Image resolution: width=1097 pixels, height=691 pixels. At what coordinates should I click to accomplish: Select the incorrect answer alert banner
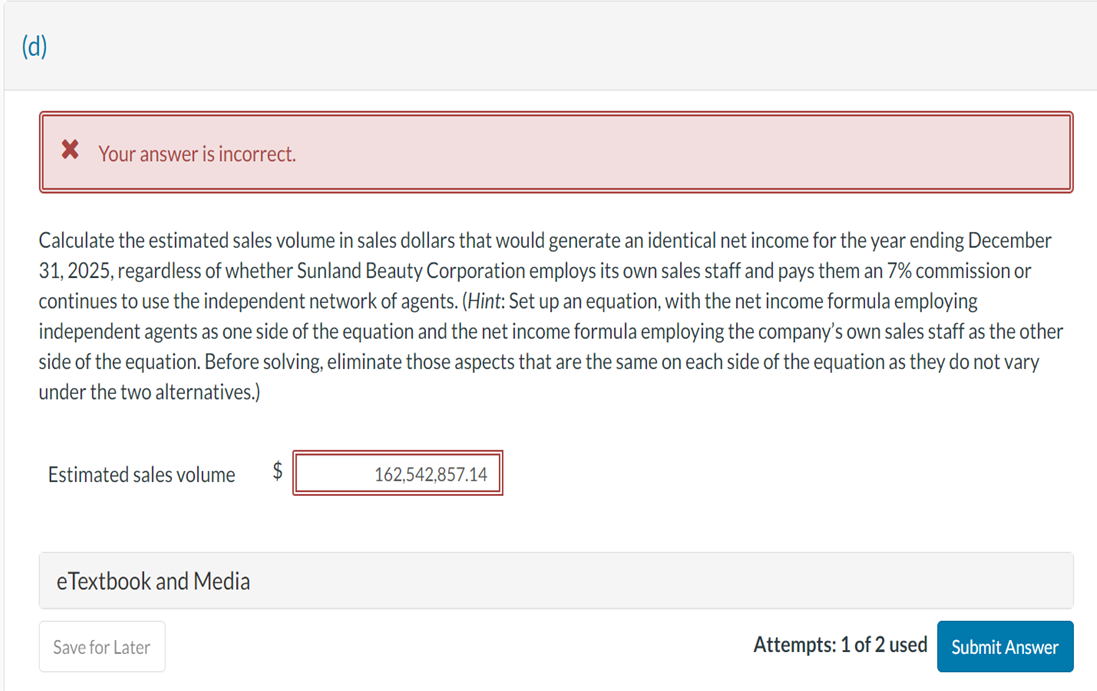(557, 152)
